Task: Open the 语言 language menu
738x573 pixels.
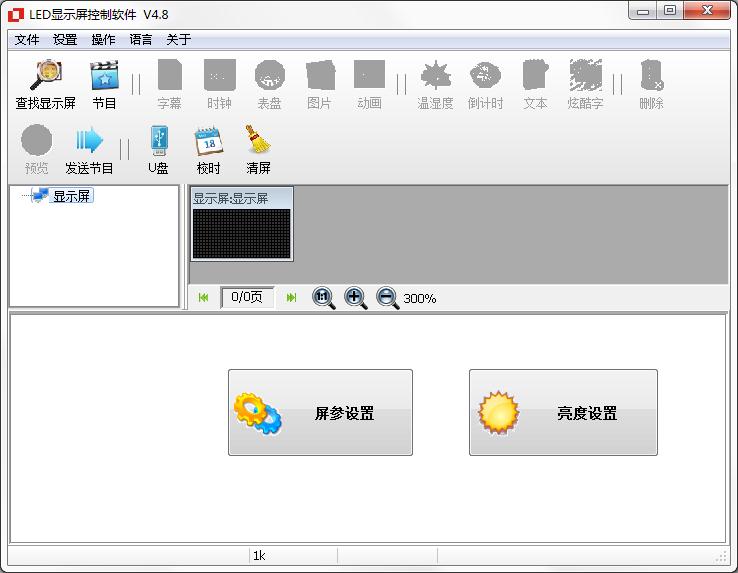Action: point(141,40)
